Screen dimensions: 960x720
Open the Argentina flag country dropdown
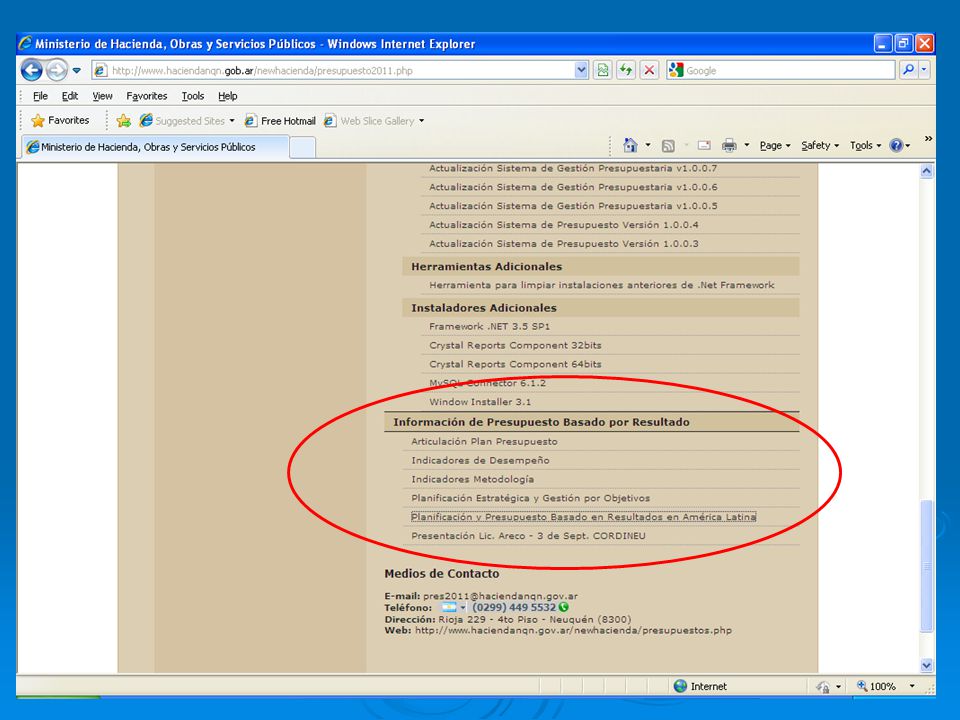(454, 607)
